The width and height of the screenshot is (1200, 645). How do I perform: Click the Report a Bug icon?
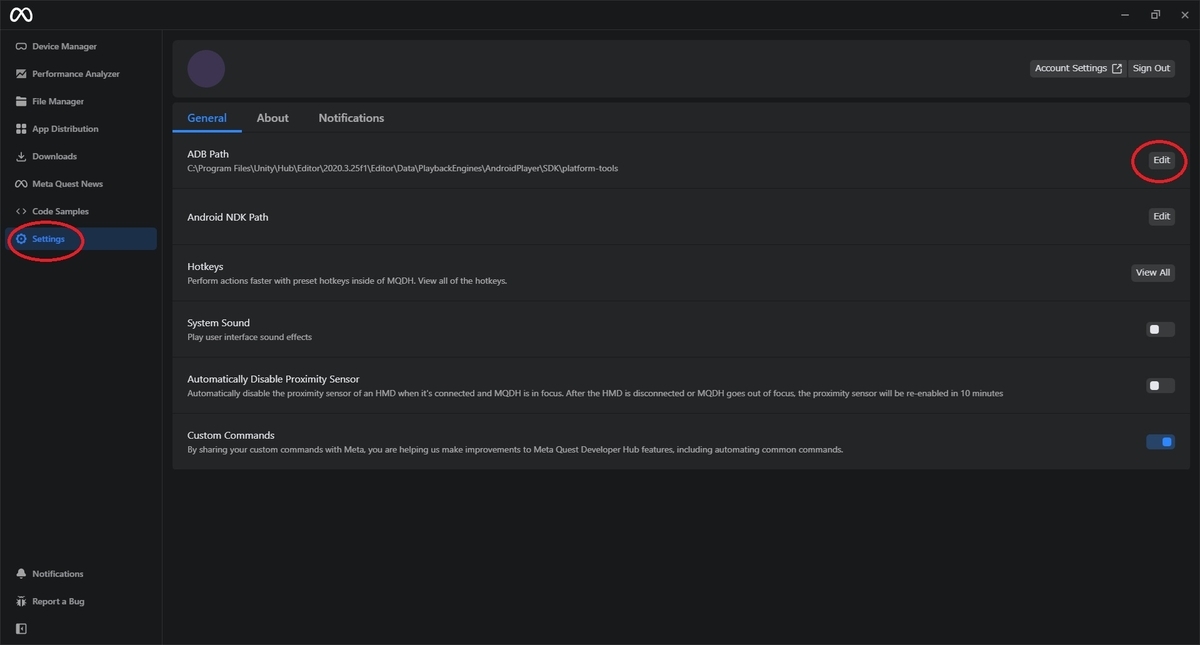(21, 601)
